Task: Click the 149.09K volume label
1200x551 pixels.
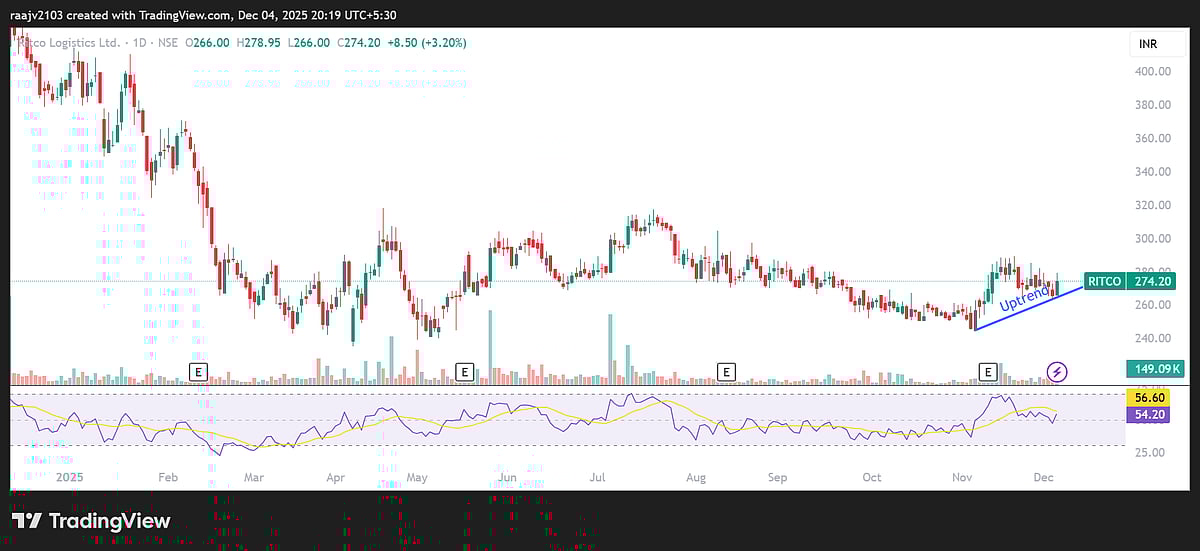Action: point(1153,369)
